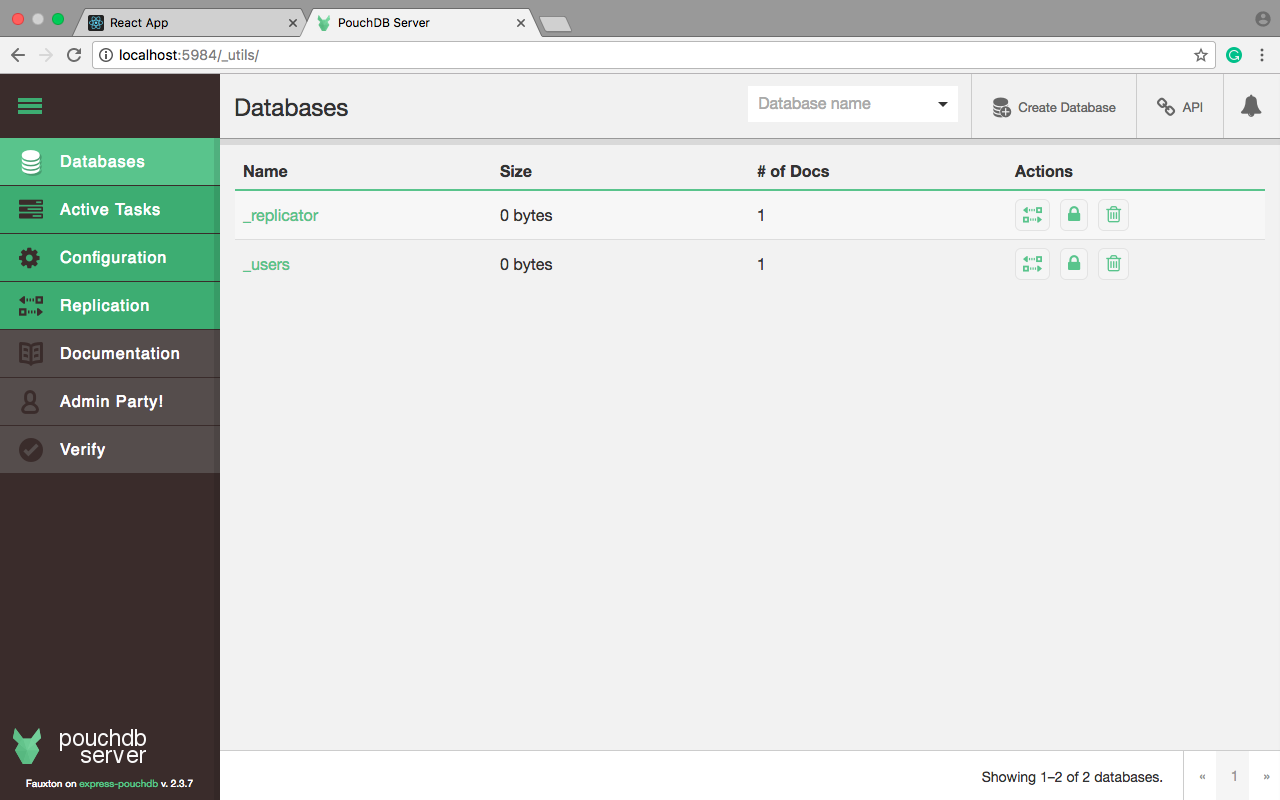The height and width of the screenshot is (800, 1280).
Task: Toggle the hamburger sidebar menu icon
Action: tap(30, 106)
